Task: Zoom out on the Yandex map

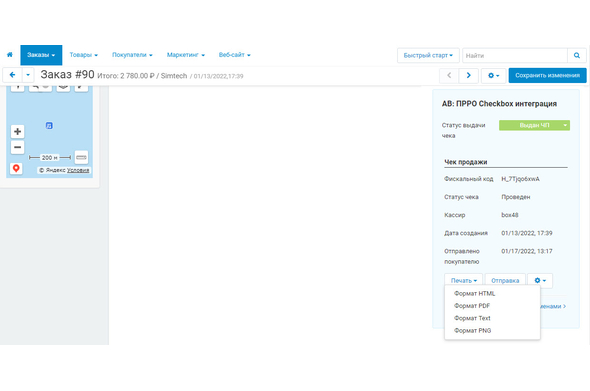Action: pyautogui.click(x=17, y=147)
